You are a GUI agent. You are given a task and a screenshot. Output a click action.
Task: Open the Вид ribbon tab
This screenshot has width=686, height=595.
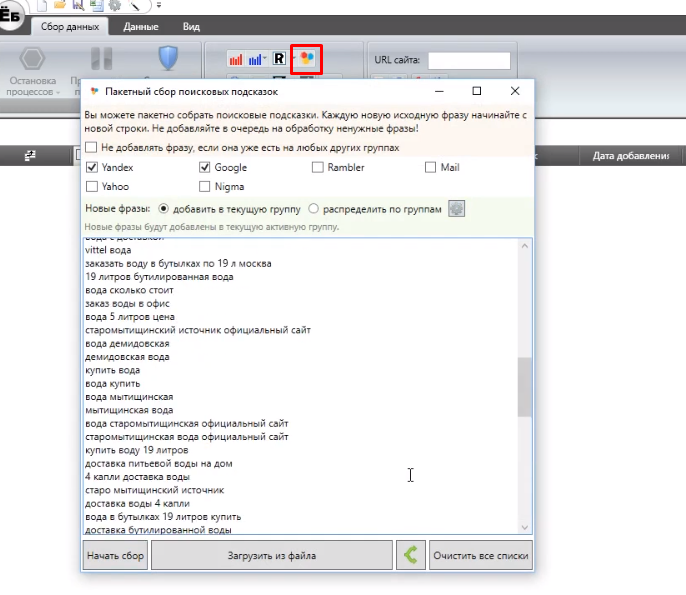(191, 27)
